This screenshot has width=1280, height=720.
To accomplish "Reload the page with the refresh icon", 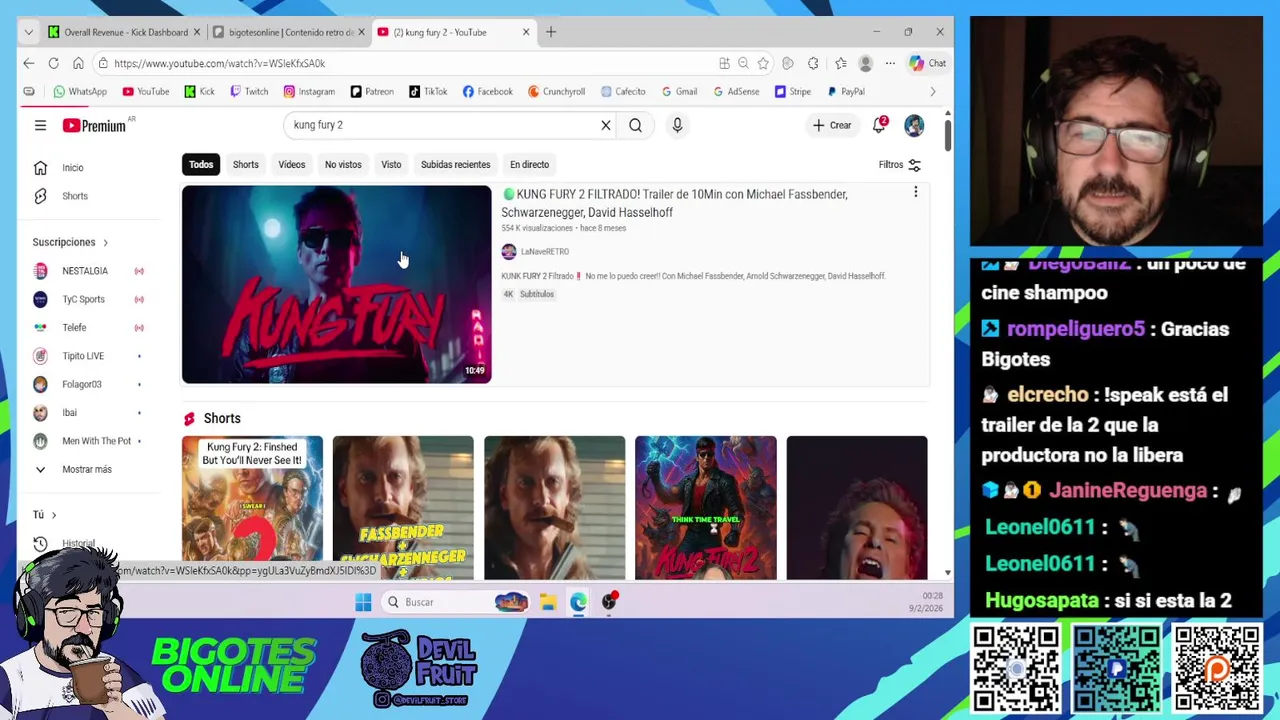I will (53, 63).
